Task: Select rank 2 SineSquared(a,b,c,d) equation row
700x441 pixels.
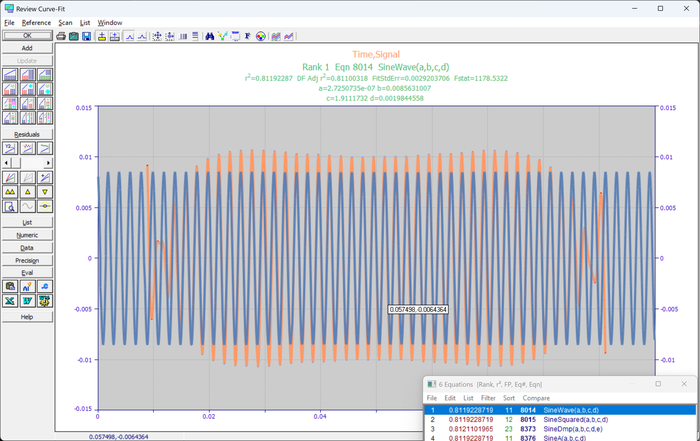Action: (560, 420)
